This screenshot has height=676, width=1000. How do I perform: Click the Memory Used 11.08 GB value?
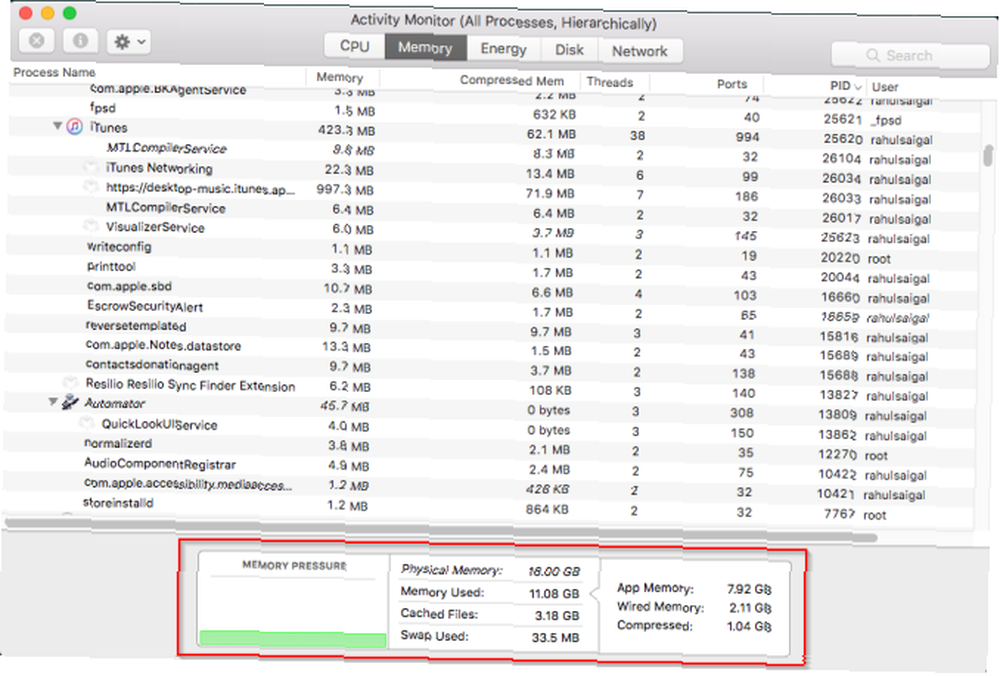(554, 594)
